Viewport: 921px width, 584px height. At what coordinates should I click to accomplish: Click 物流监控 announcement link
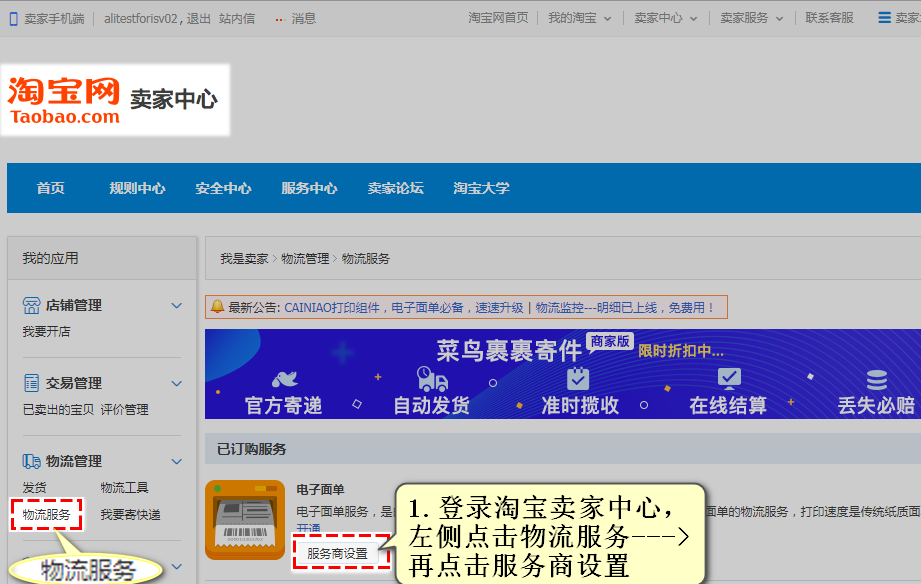(x=625, y=307)
